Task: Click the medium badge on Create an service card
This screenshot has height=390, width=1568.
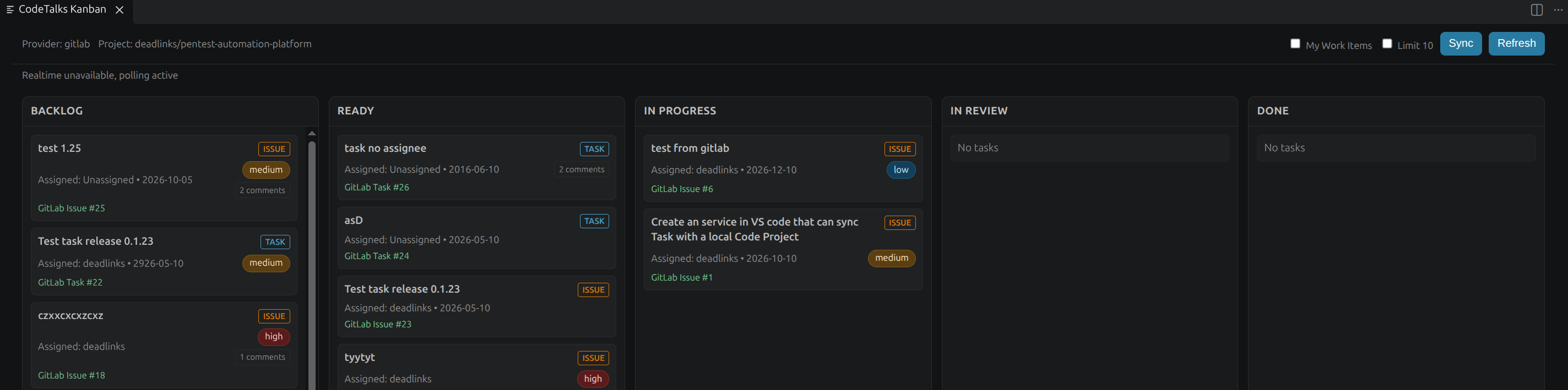Action: click(892, 259)
